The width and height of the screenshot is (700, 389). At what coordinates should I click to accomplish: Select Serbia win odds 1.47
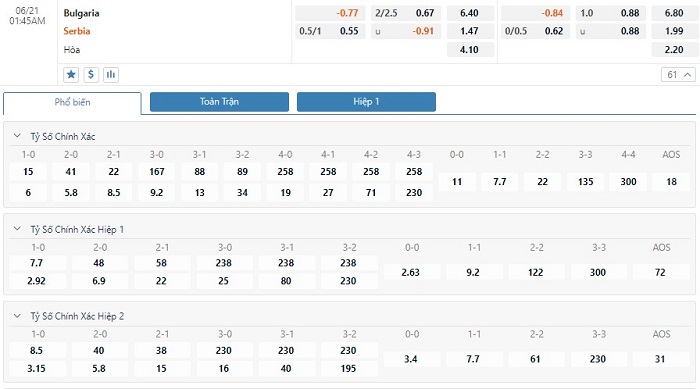click(470, 31)
